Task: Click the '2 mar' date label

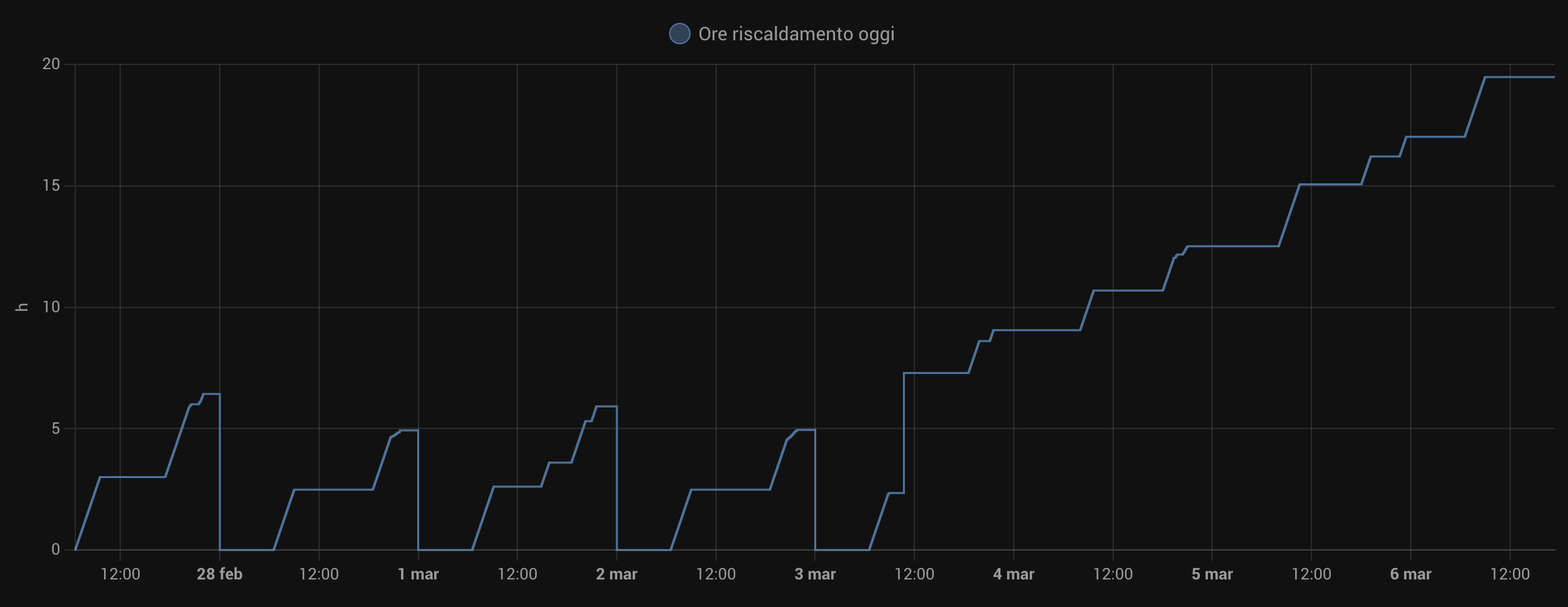Action: (617, 575)
